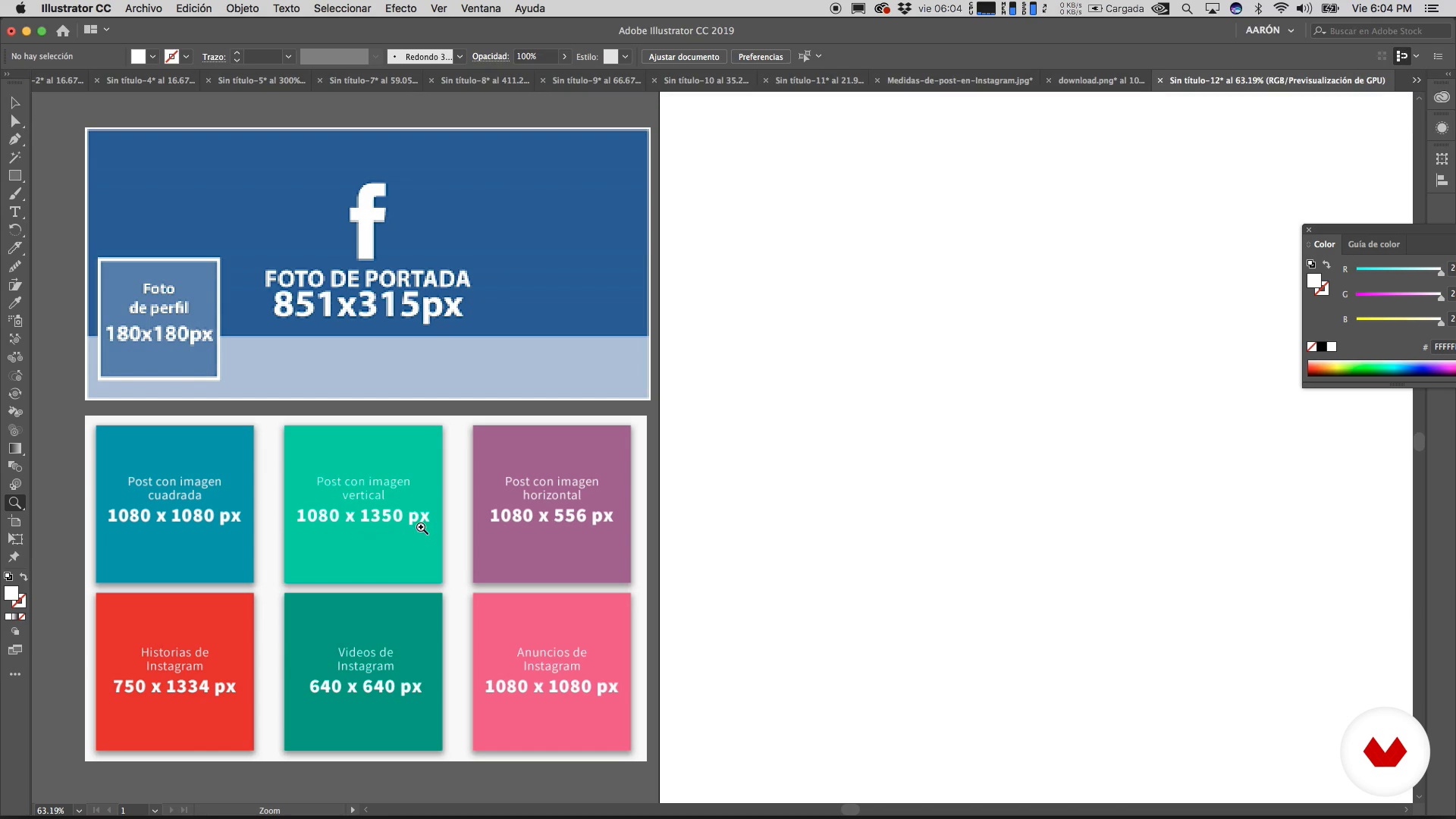1456x819 pixels.
Task: Select the Artboard tool
Action: [14, 521]
